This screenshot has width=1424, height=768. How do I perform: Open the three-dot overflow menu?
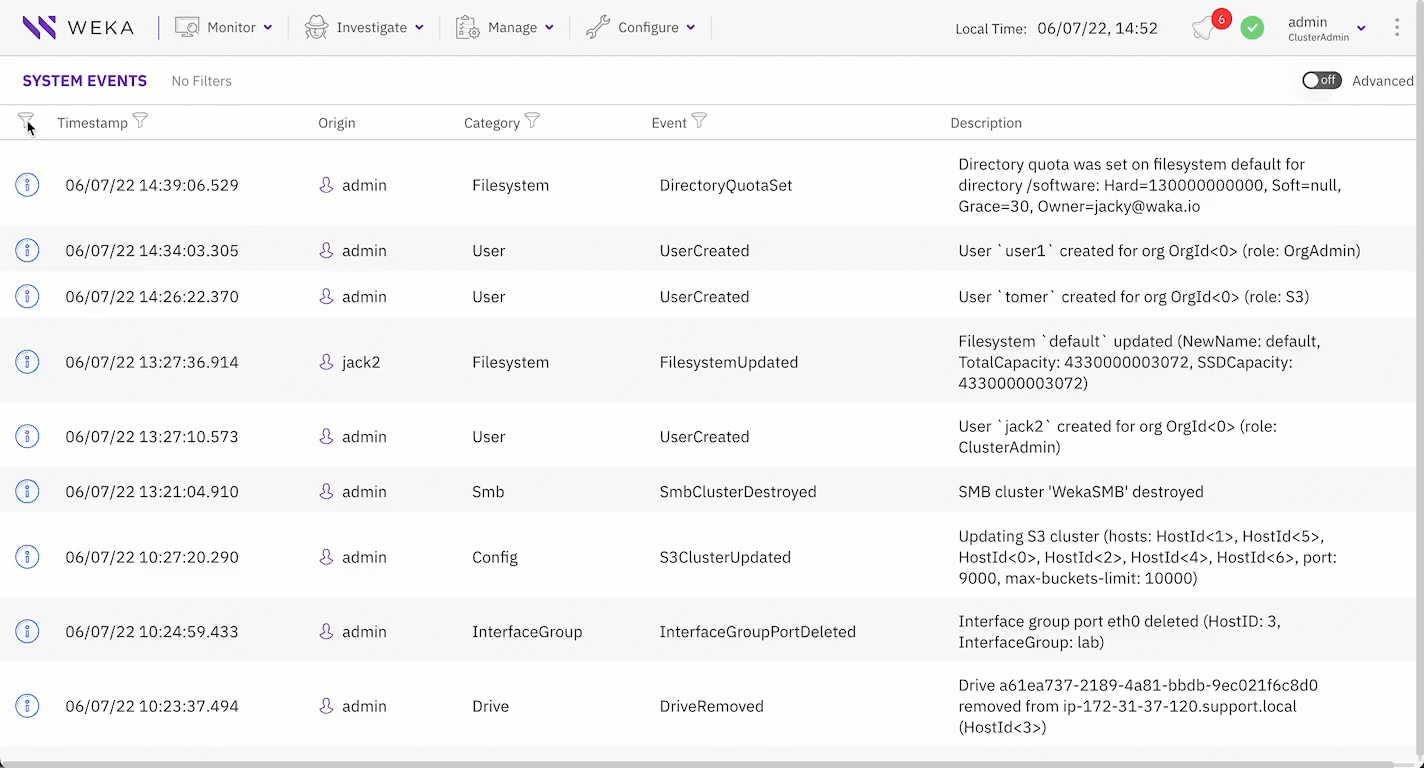tap(1397, 27)
